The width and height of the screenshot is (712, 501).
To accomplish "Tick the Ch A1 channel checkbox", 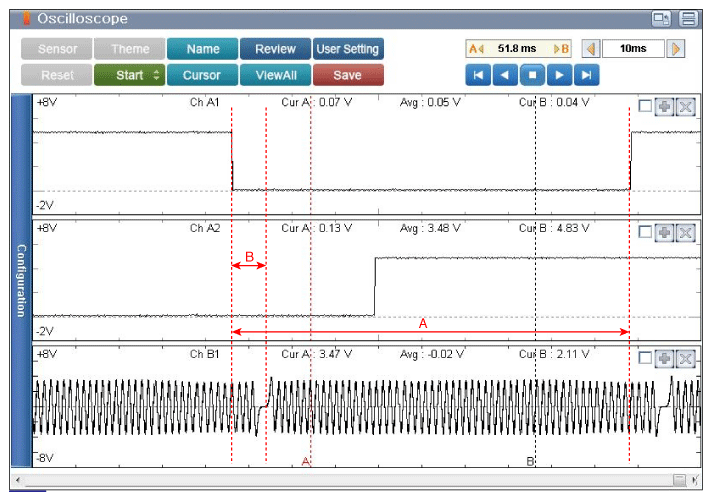I will point(645,106).
